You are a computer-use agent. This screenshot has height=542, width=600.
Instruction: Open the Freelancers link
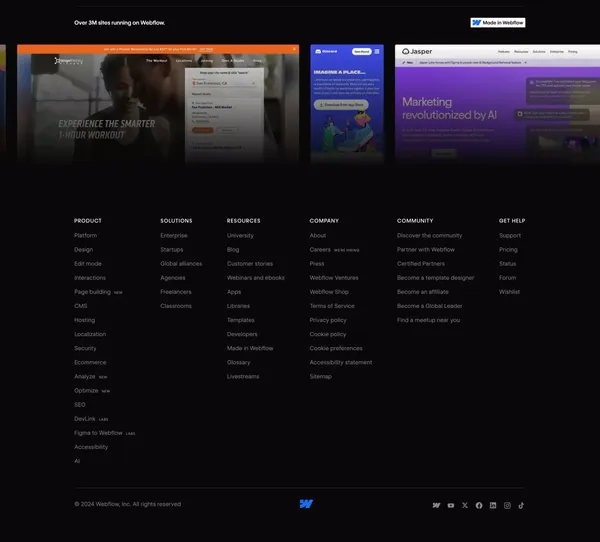176,292
